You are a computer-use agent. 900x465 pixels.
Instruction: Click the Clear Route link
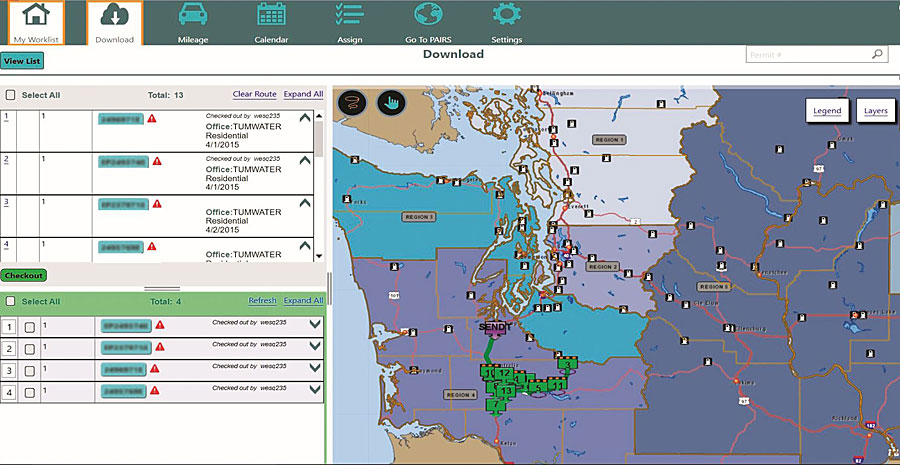[254, 94]
